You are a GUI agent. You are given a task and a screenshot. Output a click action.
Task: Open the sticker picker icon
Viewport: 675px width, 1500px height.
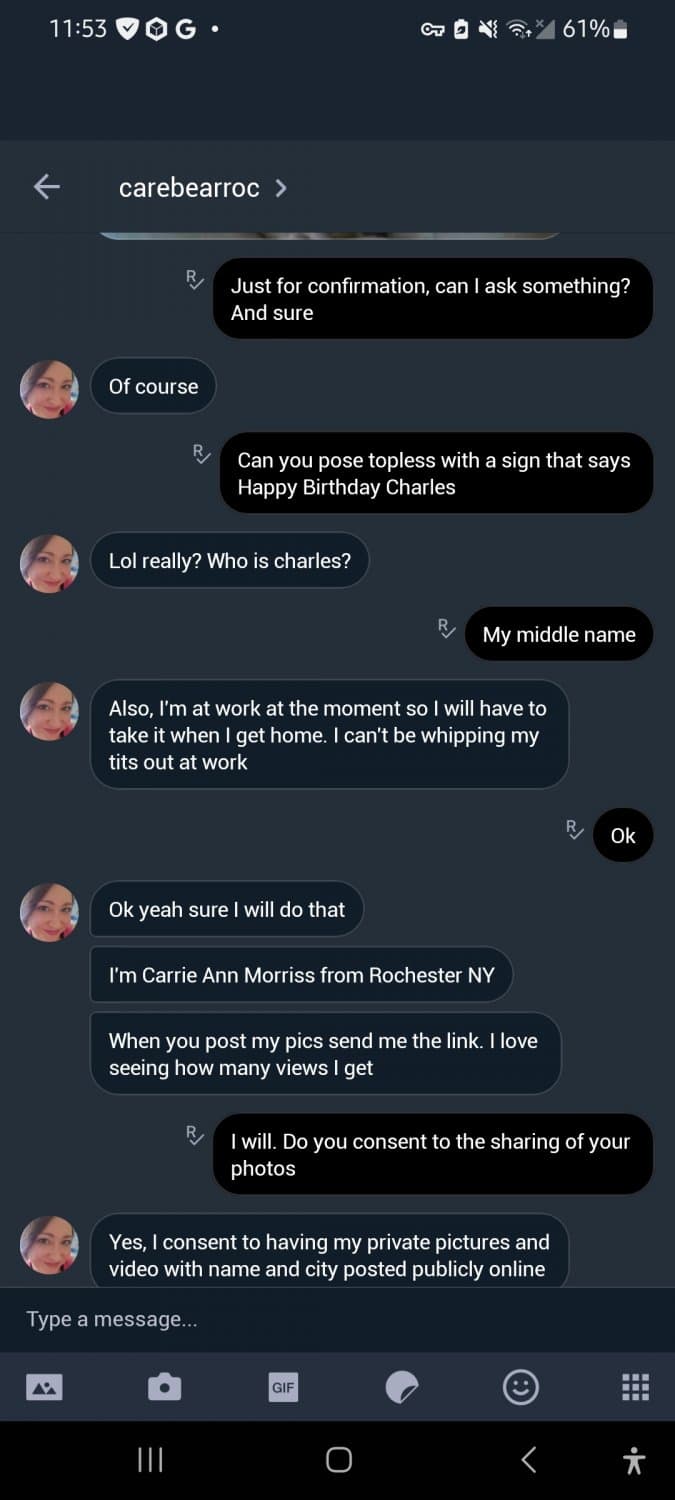tap(402, 1387)
